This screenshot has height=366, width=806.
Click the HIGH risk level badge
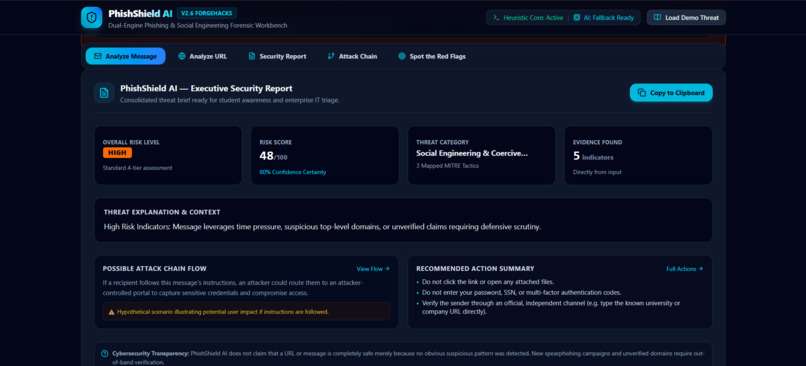pyautogui.click(x=117, y=153)
